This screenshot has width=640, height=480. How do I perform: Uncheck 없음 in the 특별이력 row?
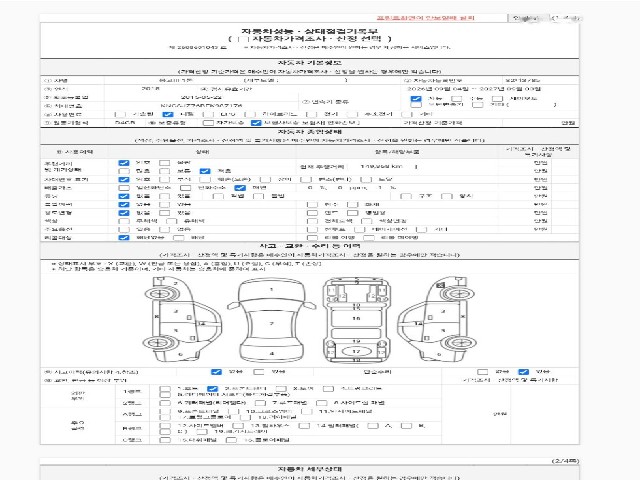(124, 204)
